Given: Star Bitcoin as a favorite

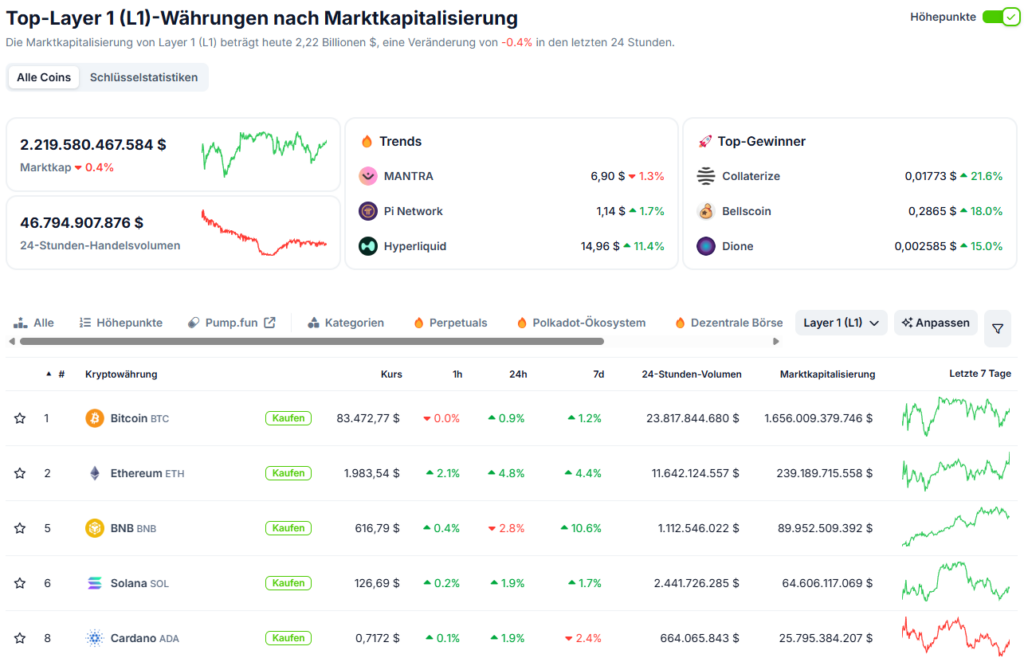Looking at the screenshot, I should 18,417.
